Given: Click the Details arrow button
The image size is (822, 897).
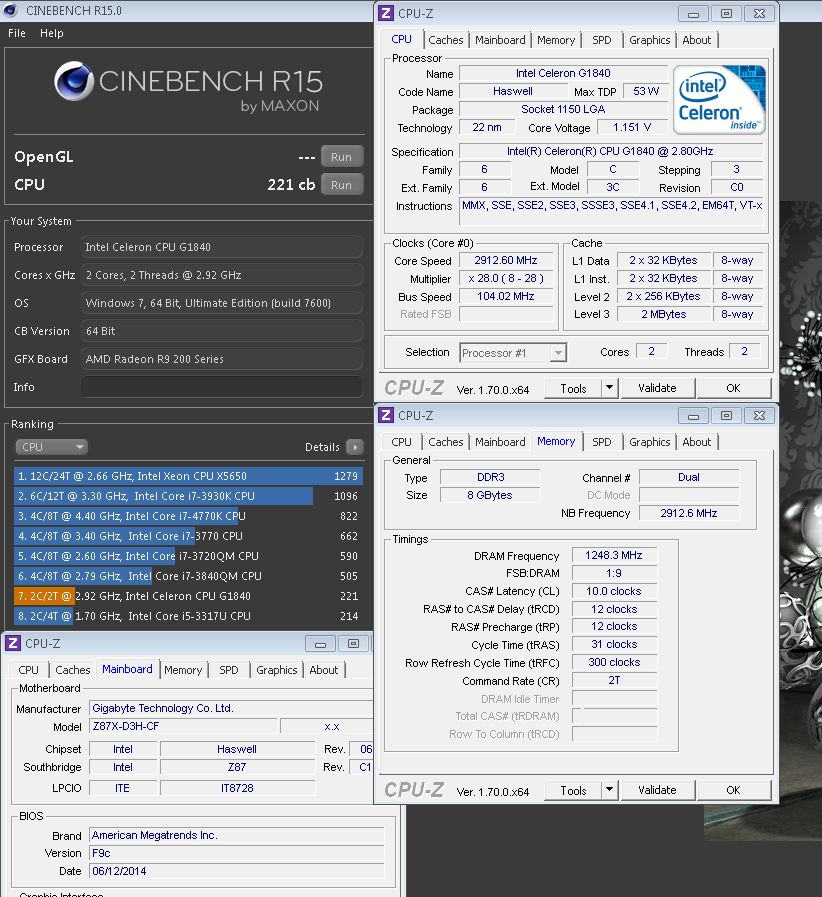Looking at the screenshot, I should (355, 447).
